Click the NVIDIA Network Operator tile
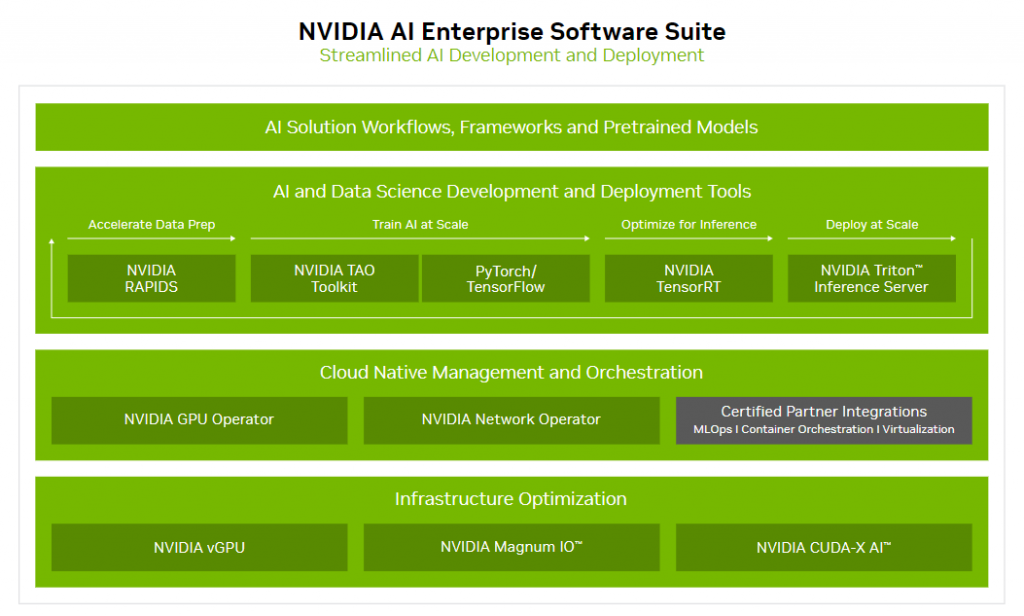This screenshot has height=616, width=1024. [511, 420]
